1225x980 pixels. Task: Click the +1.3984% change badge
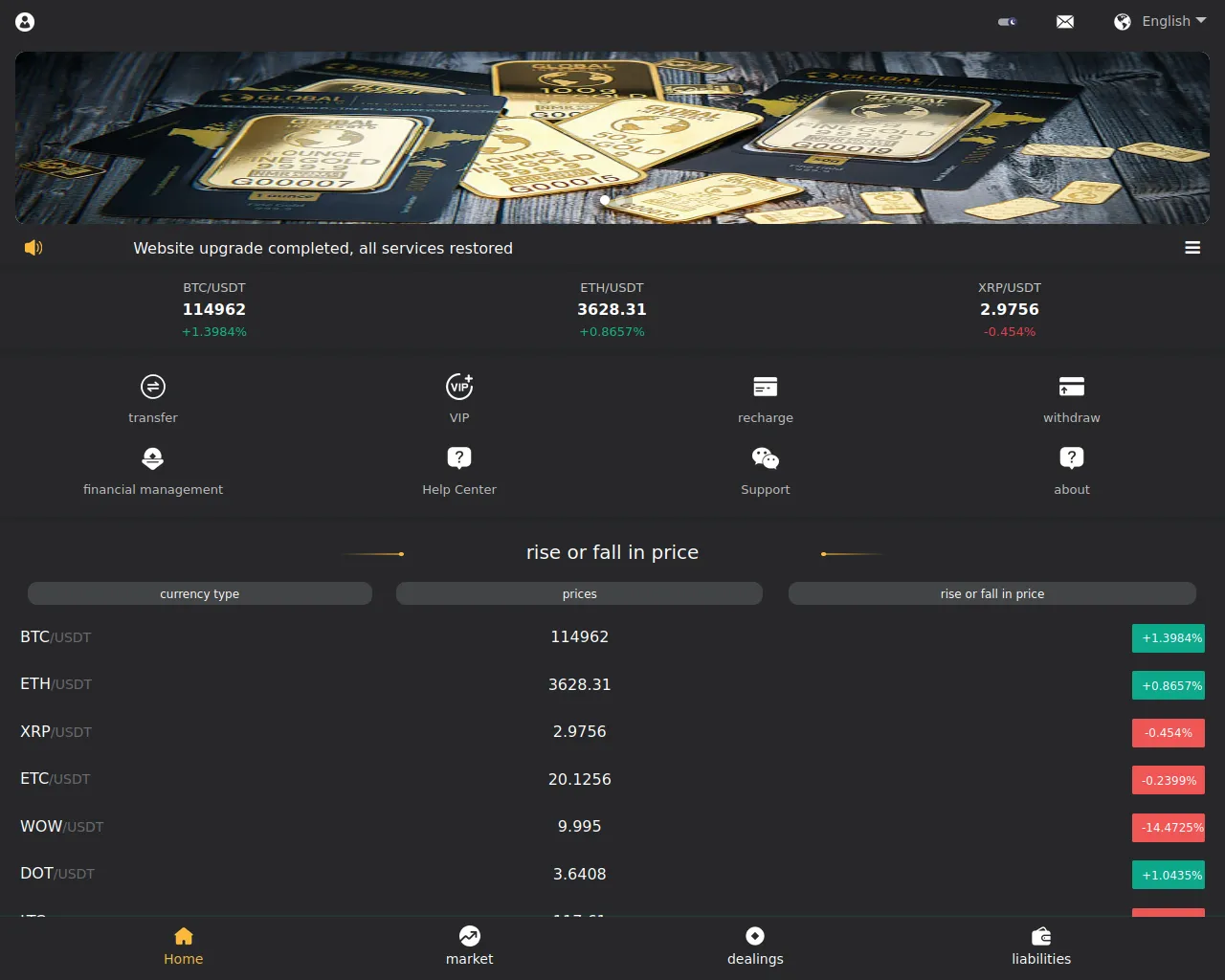(1169, 638)
